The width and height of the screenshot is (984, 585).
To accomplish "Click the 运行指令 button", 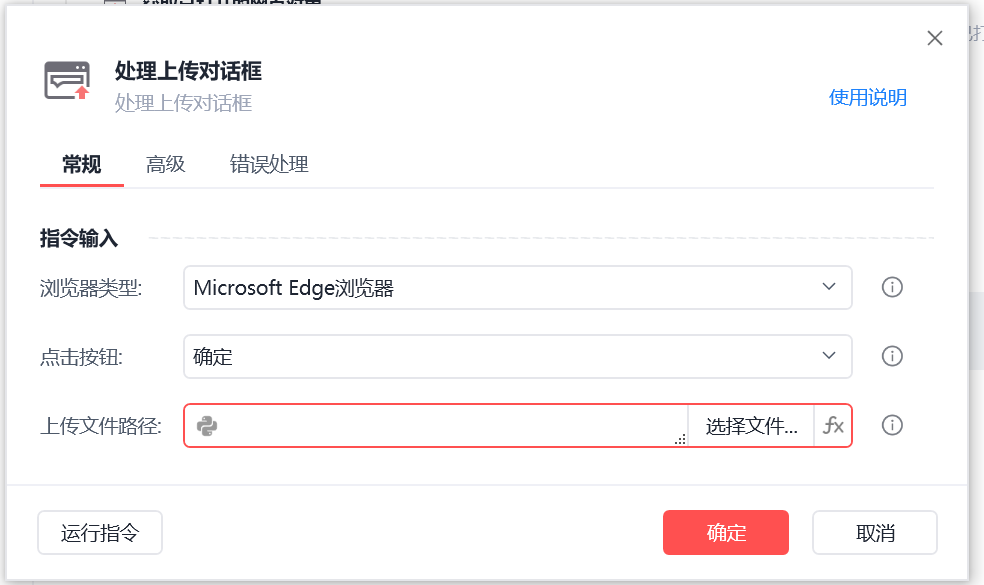I will [100, 533].
